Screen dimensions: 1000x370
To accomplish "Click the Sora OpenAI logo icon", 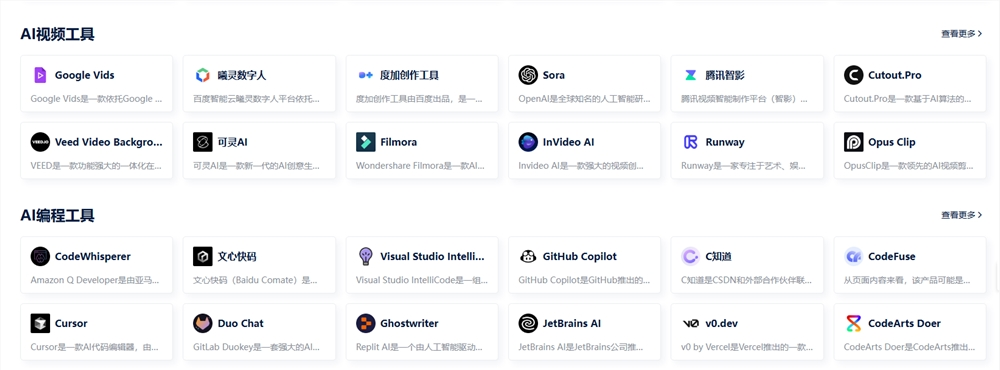I will point(528,75).
